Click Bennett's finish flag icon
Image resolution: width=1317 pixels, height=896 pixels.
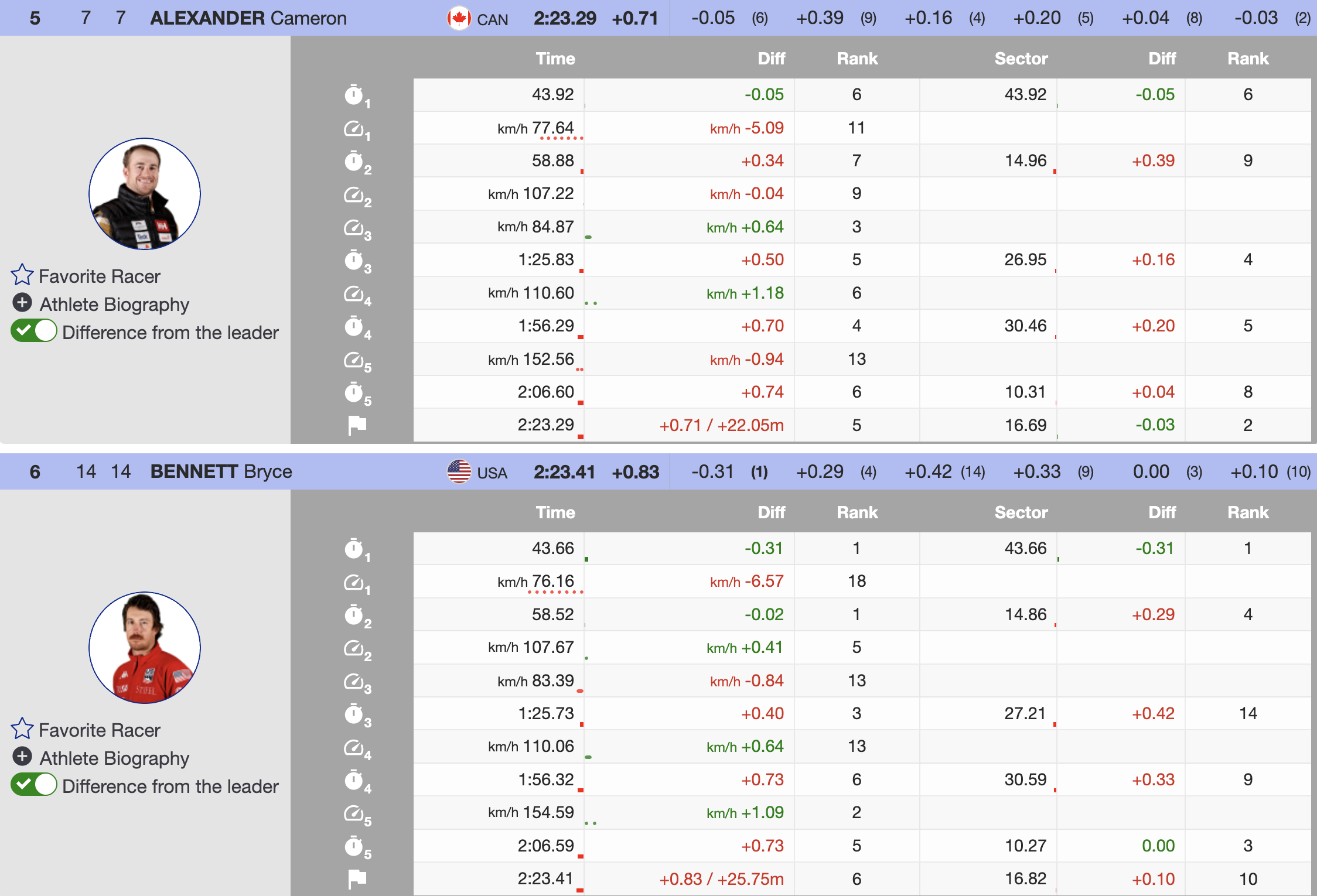[x=357, y=878]
